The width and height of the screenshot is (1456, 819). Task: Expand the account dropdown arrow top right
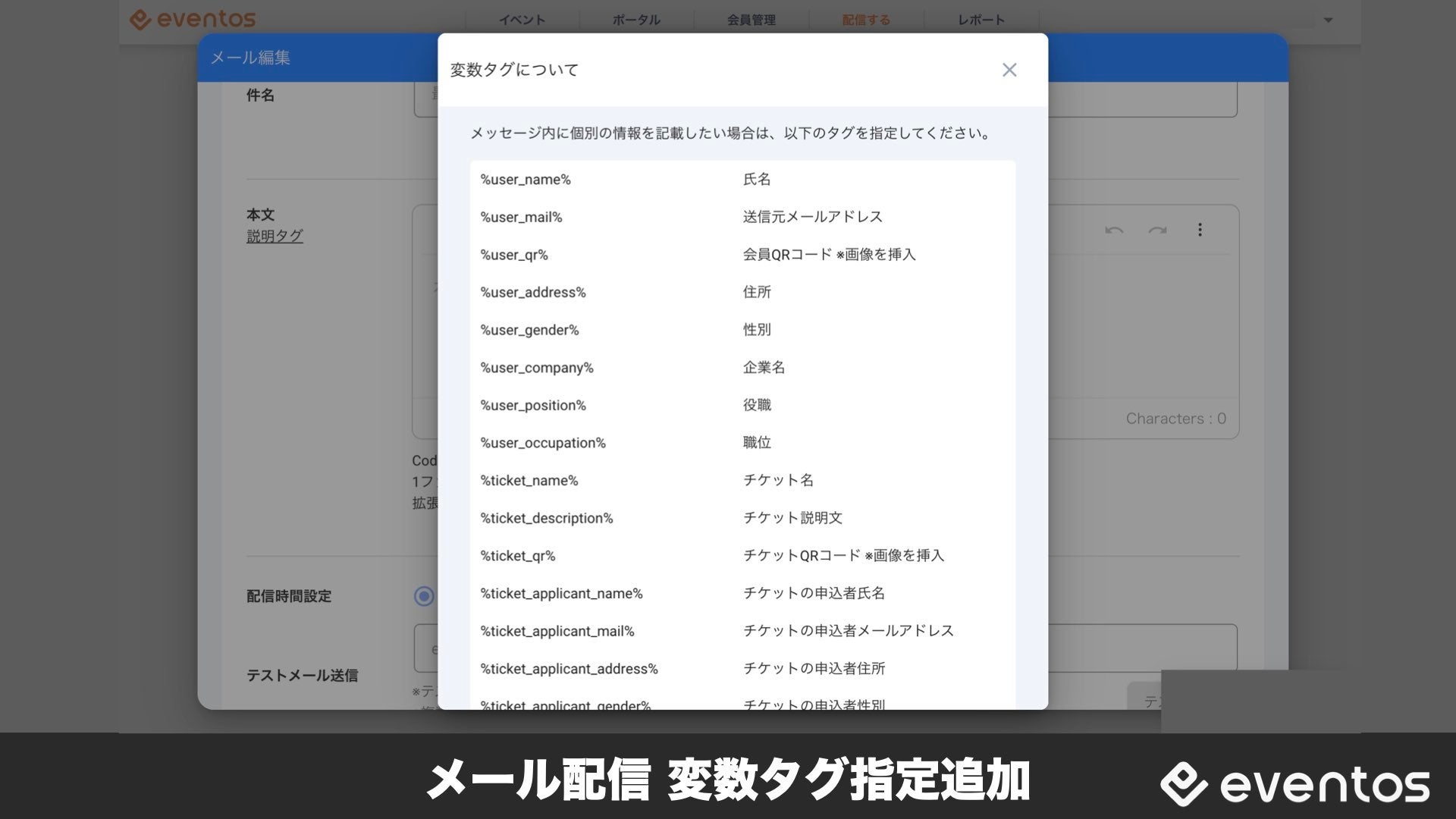coord(1328,20)
